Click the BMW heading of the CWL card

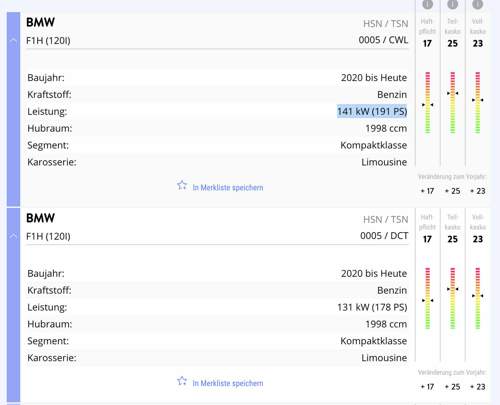click(x=40, y=22)
